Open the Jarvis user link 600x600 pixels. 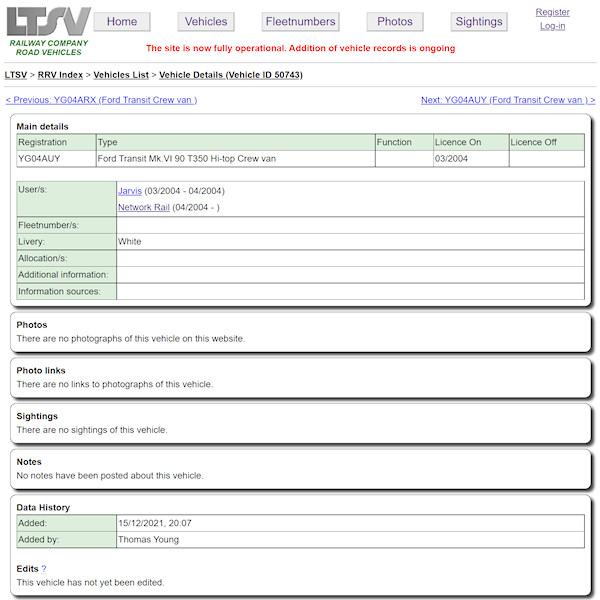(130, 191)
